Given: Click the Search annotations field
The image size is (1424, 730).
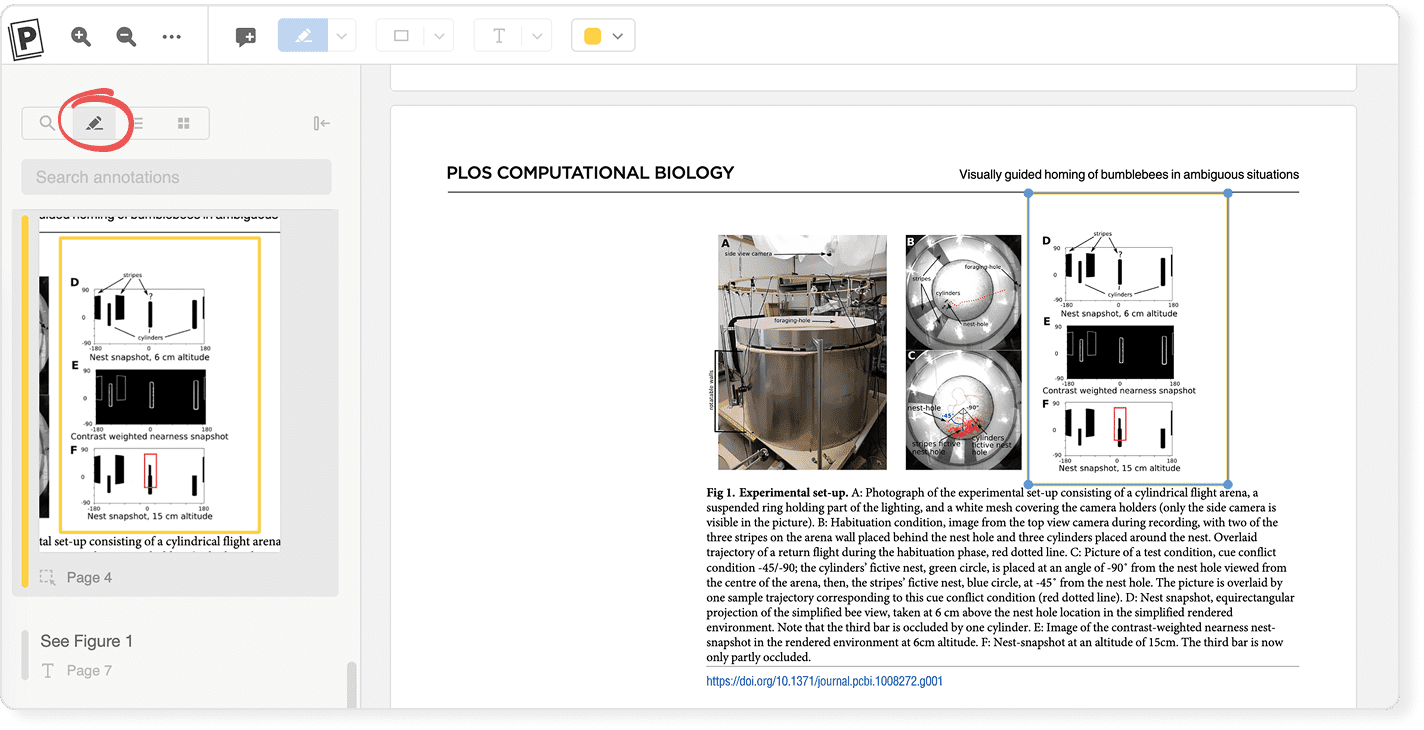Looking at the screenshot, I should 176,177.
